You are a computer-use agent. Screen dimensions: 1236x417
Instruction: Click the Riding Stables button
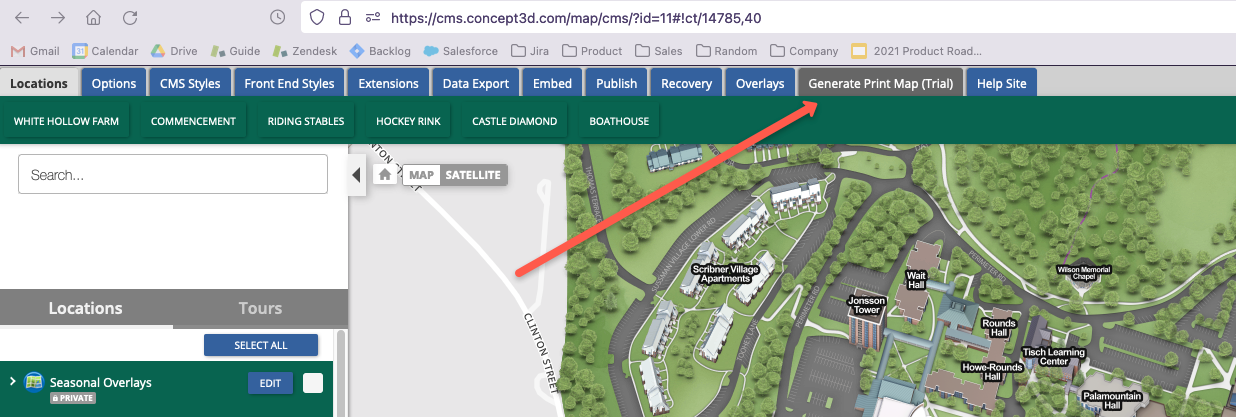click(x=306, y=121)
